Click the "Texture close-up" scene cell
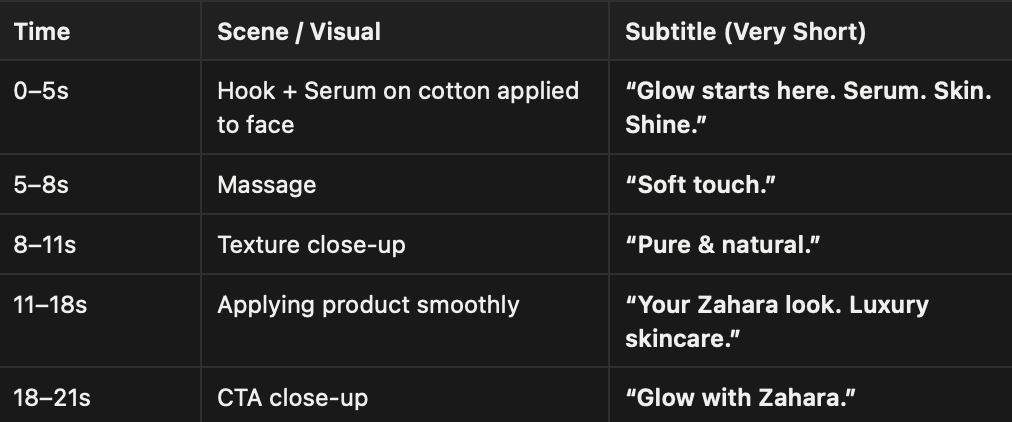 [x=311, y=244]
